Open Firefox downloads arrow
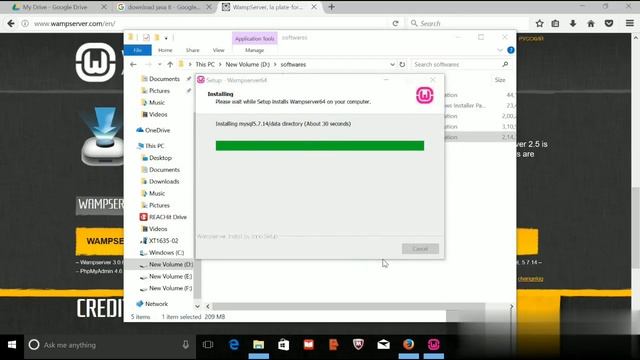This screenshot has width=640, height=360. 573,24
